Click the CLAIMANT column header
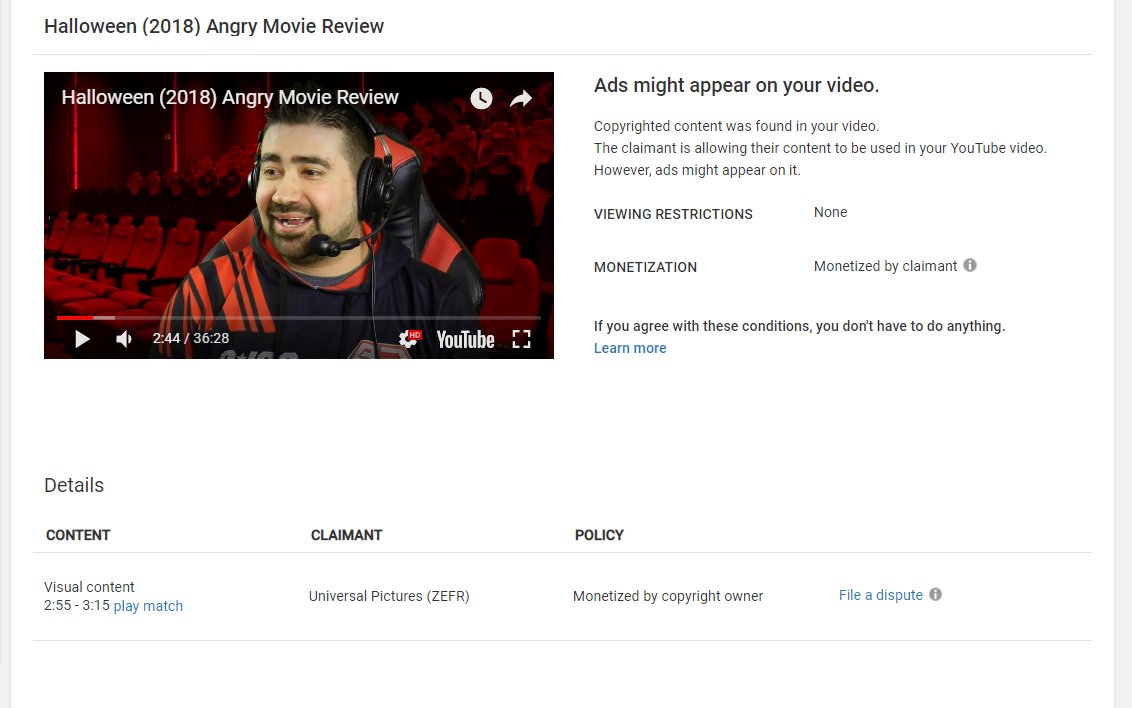 347,535
